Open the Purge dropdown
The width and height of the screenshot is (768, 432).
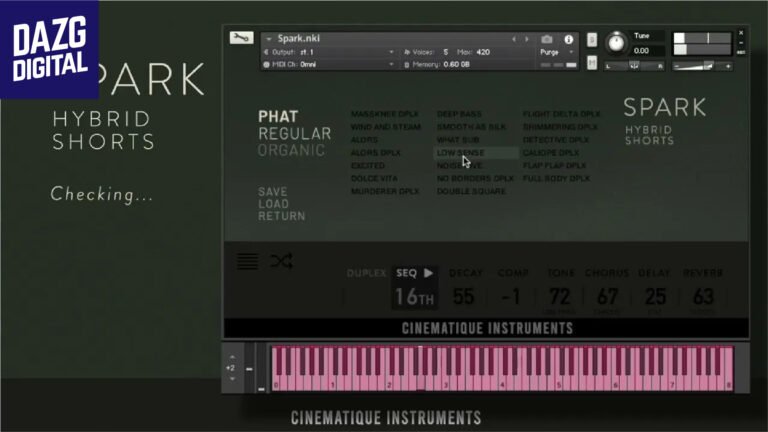tap(556, 51)
